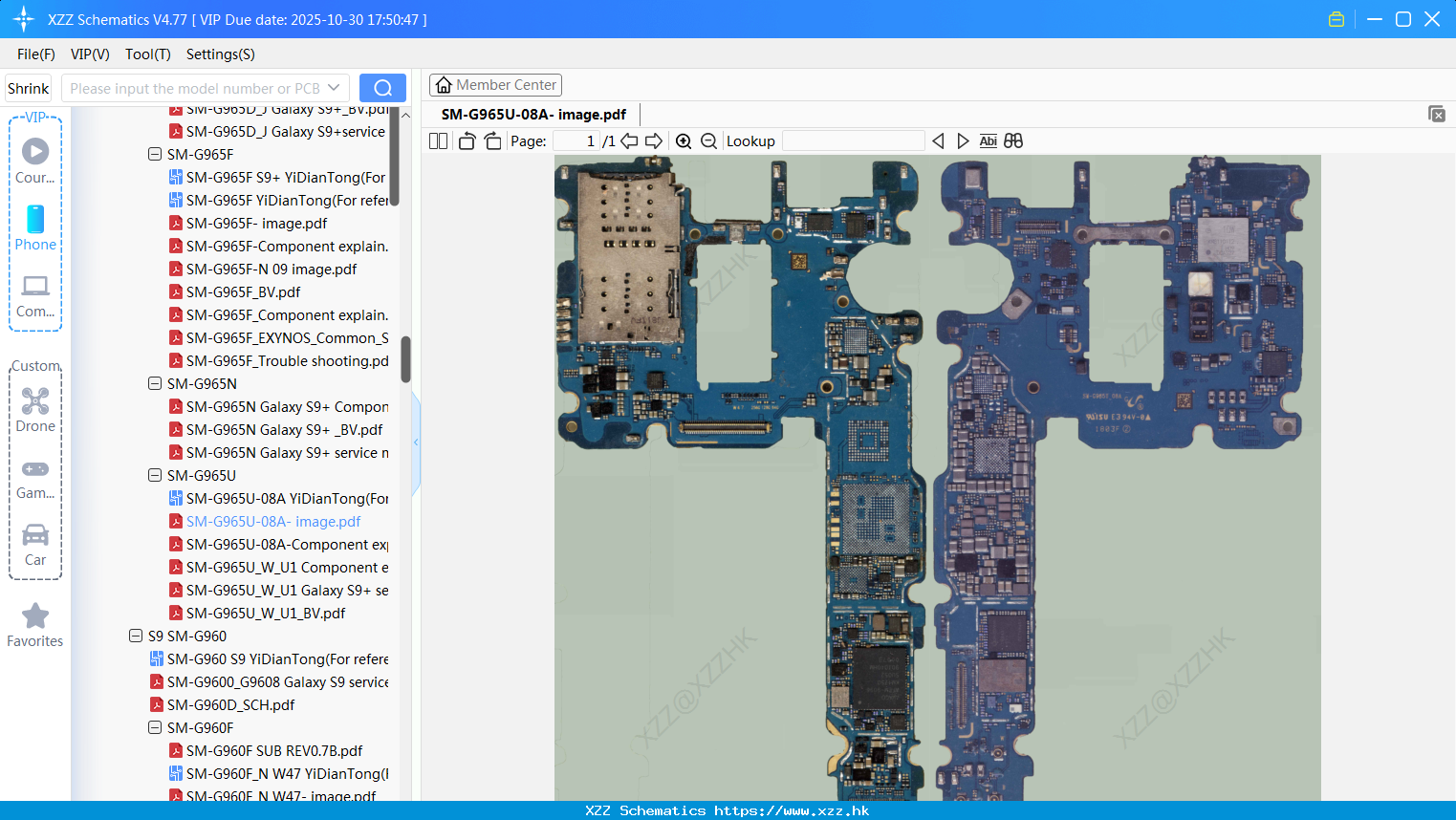Rotate the page counterclockwise
This screenshot has width=1456, height=820.
(467, 140)
